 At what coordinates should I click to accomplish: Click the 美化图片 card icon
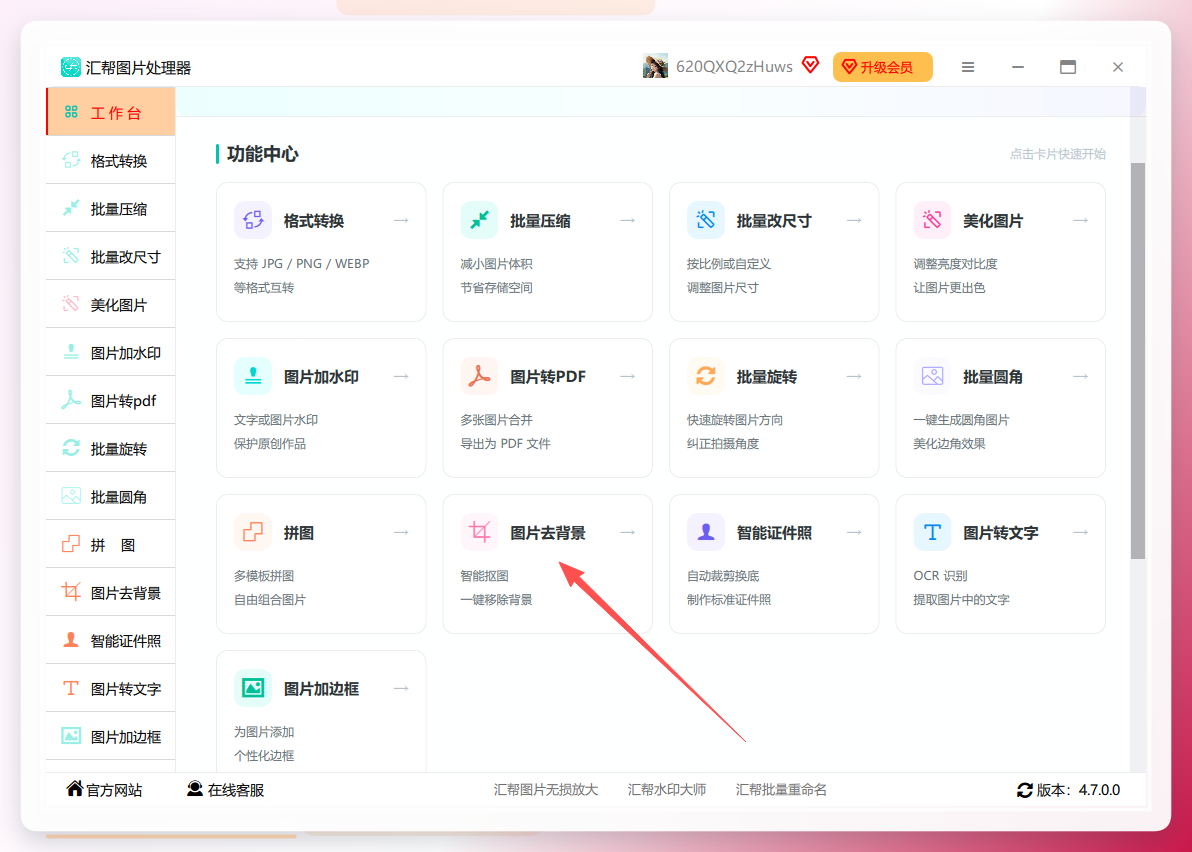(x=933, y=220)
